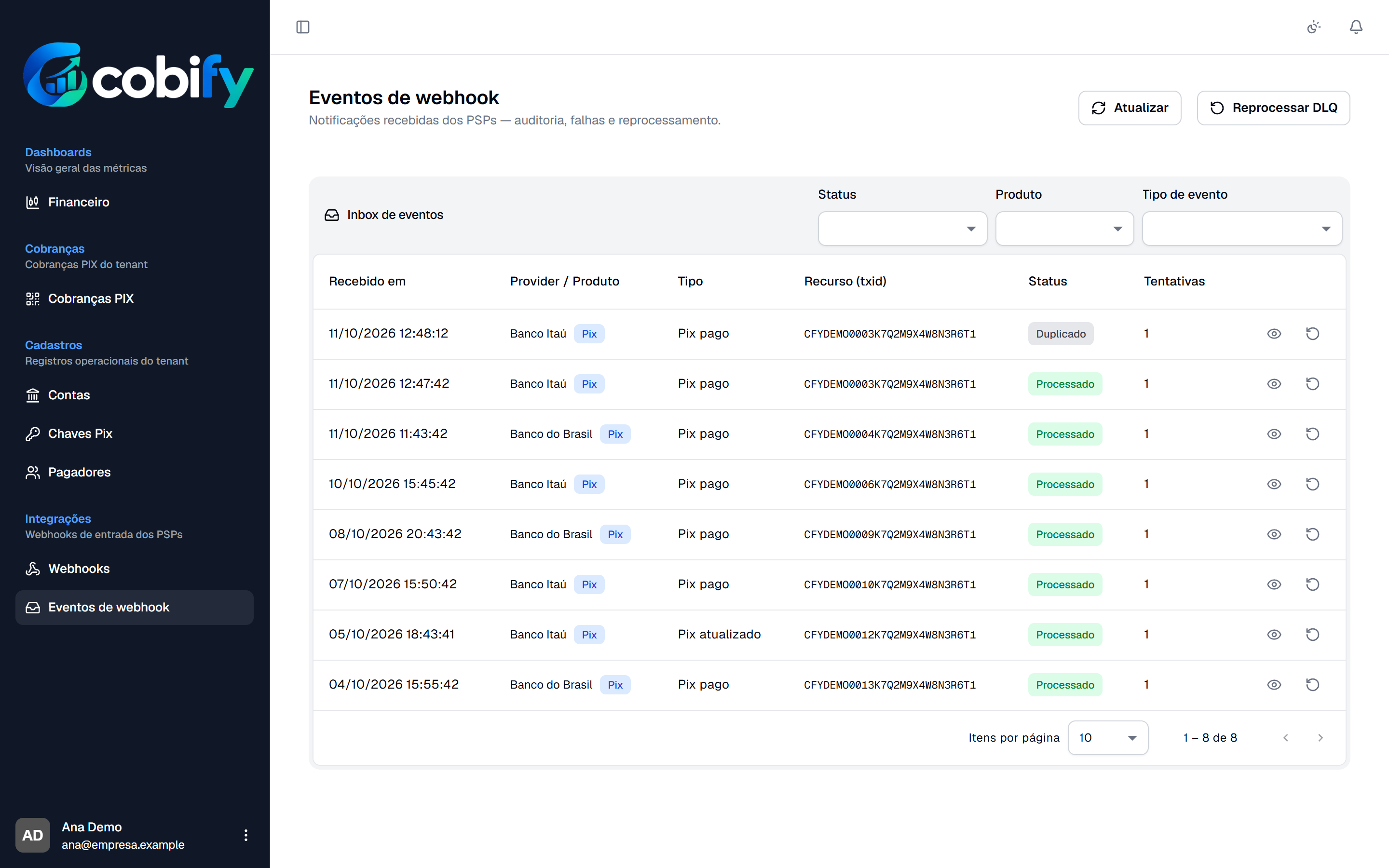
Task: View details of 11/10/2026 12:47:42 event
Action: pos(1274,383)
